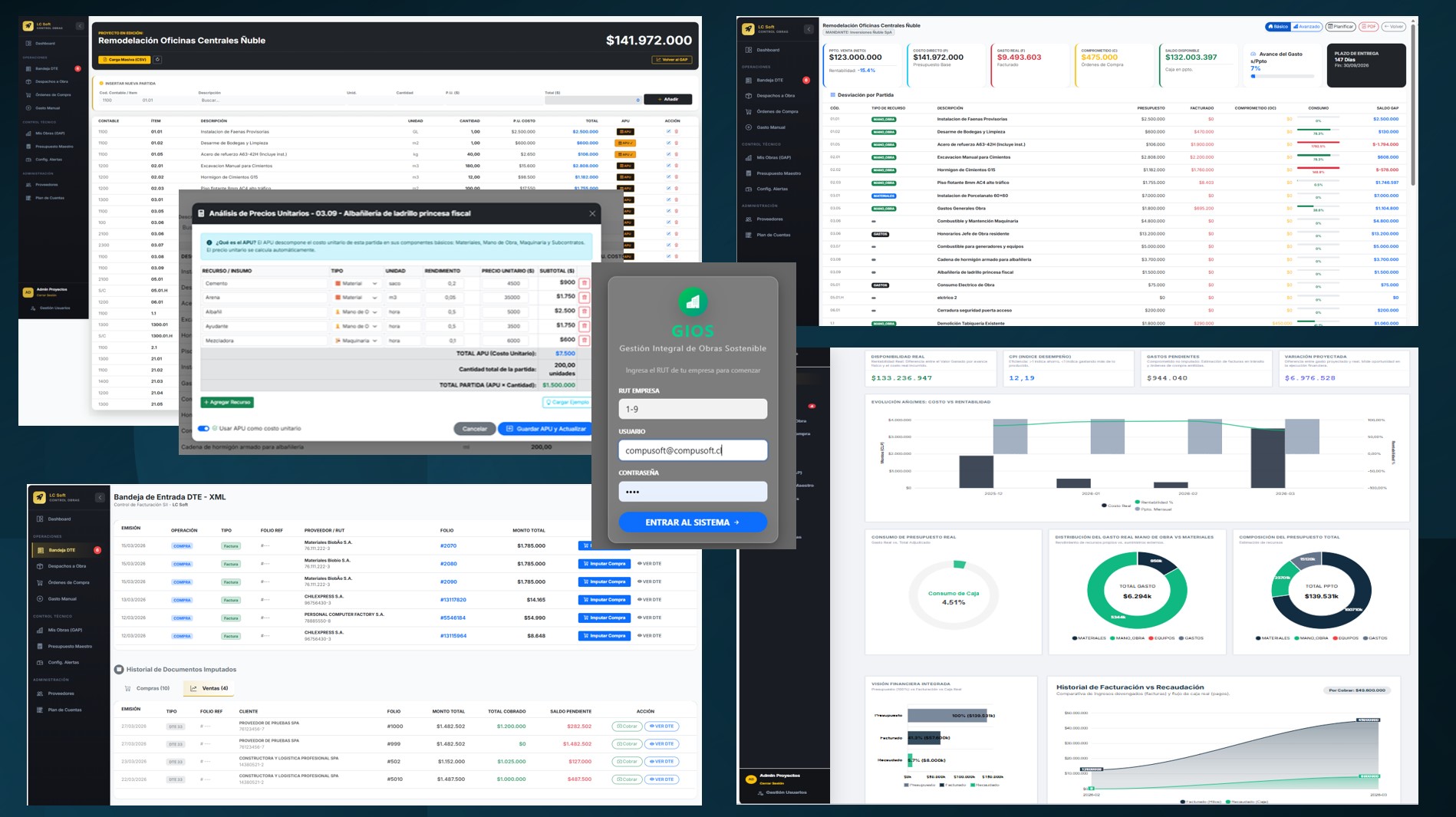This screenshot has height=817, width=1456.
Task: Click the CONTRASEÑA input field
Action: (x=693, y=492)
